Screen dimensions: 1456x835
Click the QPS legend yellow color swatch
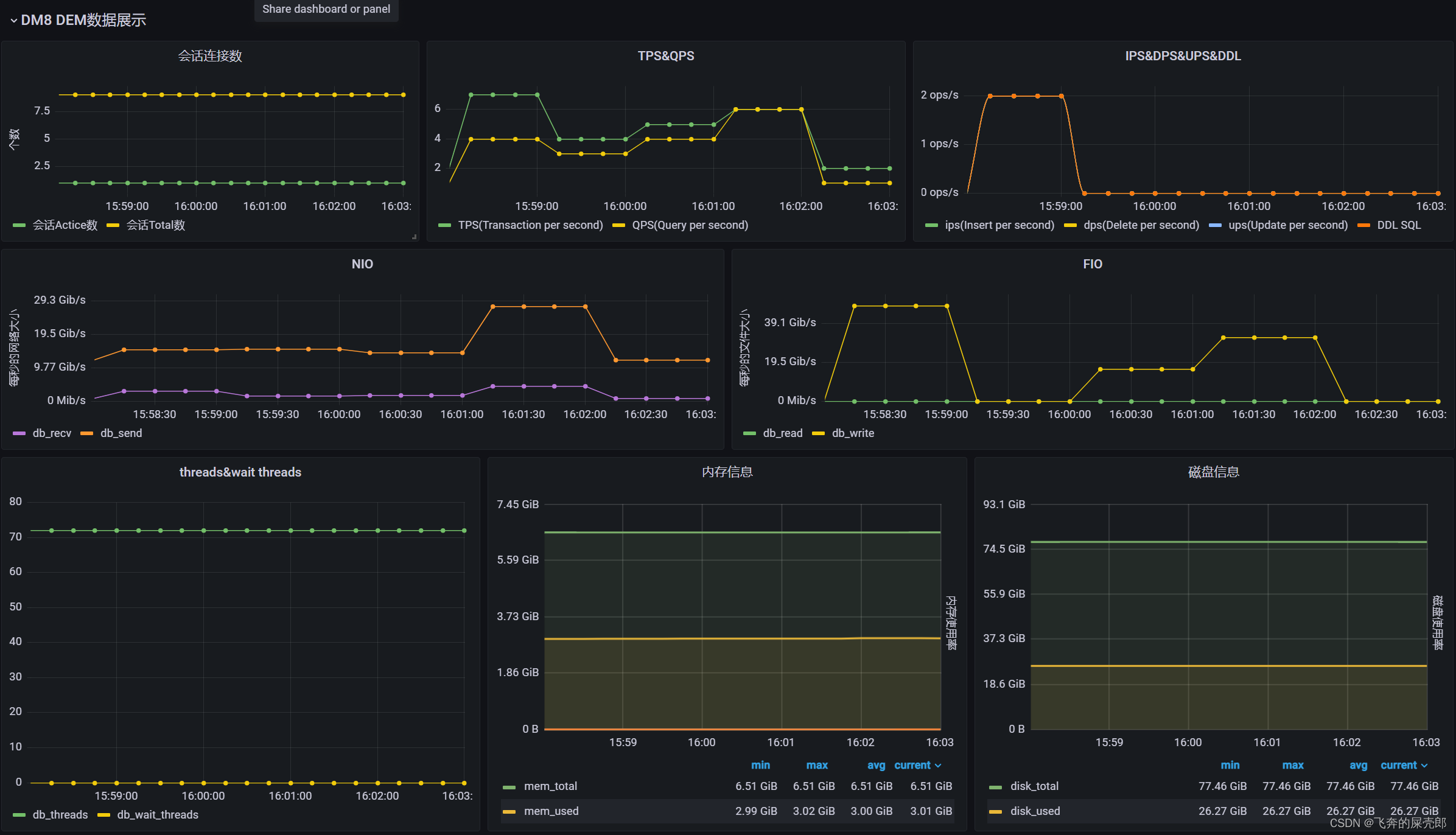(x=618, y=225)
